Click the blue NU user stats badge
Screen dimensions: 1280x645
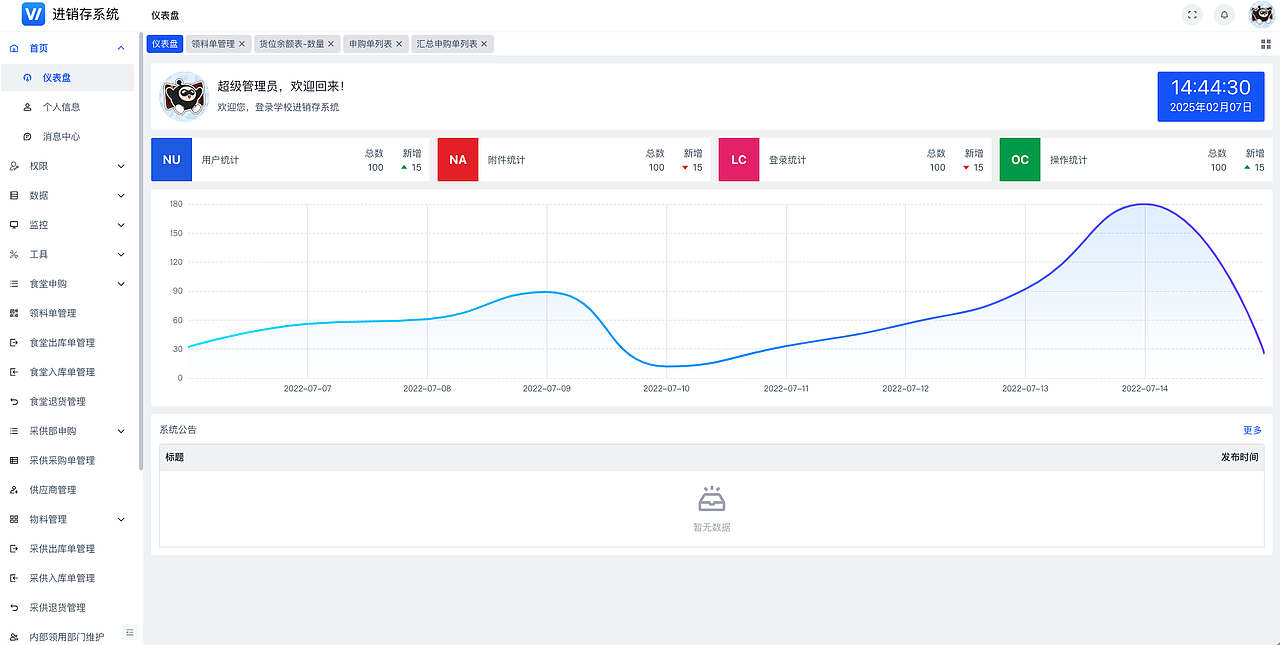[x=171, y=160]
